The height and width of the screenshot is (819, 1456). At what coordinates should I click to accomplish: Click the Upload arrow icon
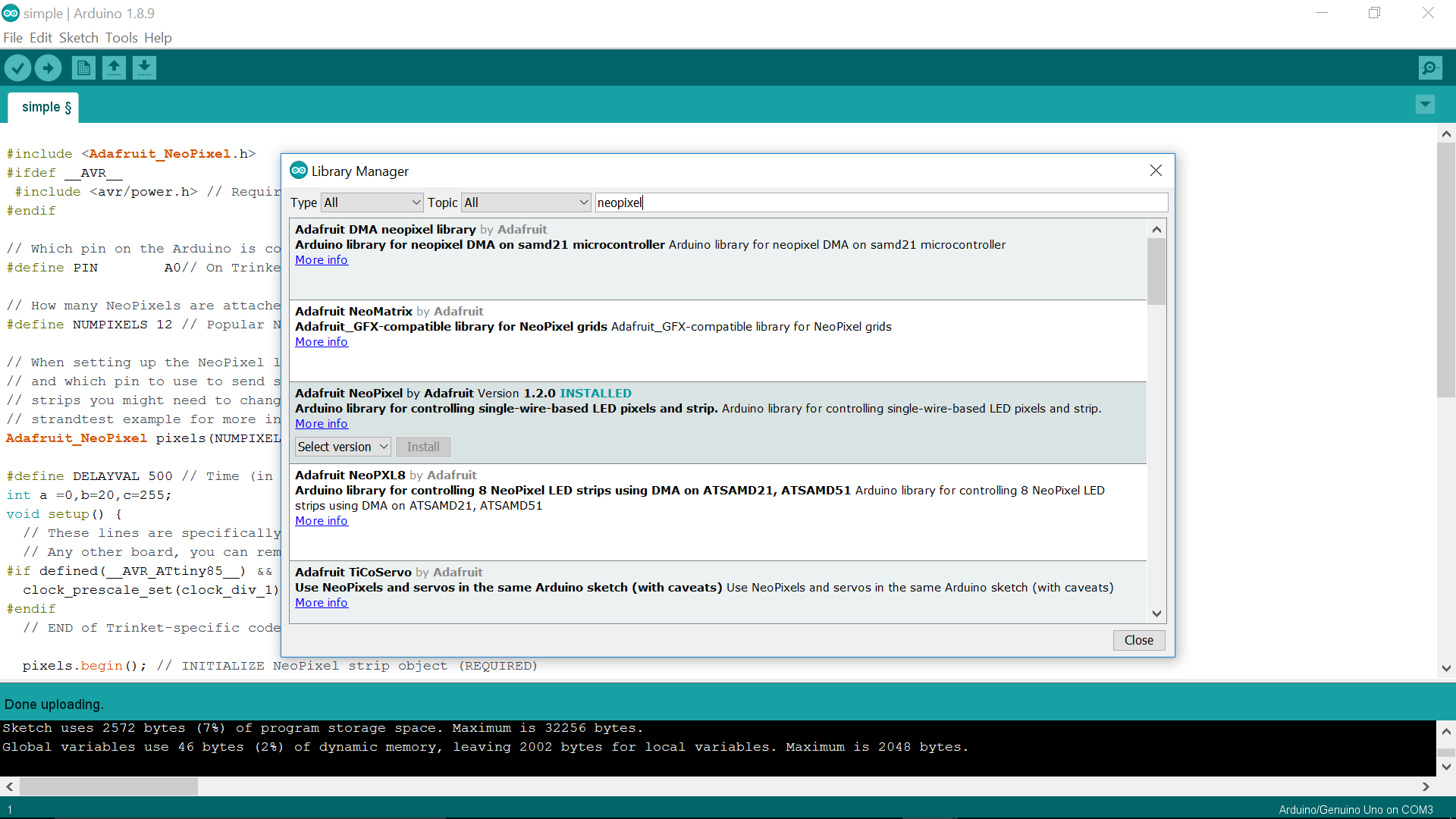click(x=48, y=68)
